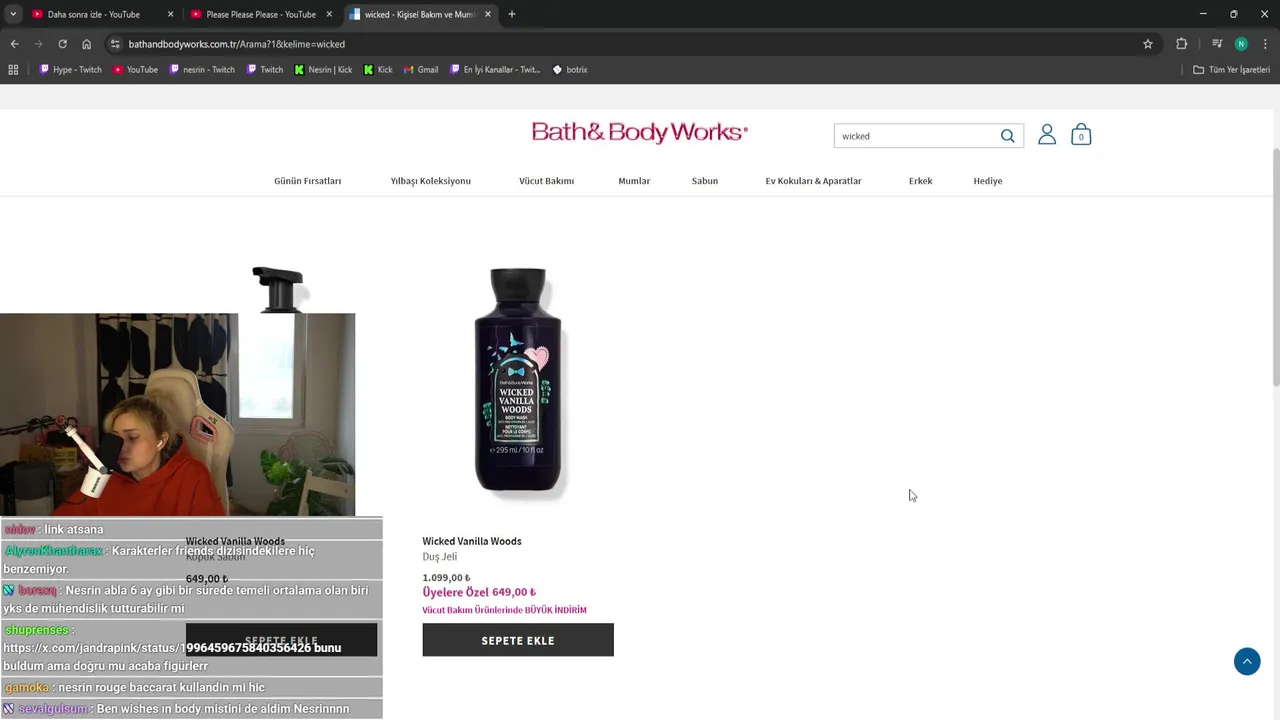The image size is (1280, 720).
Task: Click the foam soap pump bottle image
Action: (278, 289)
